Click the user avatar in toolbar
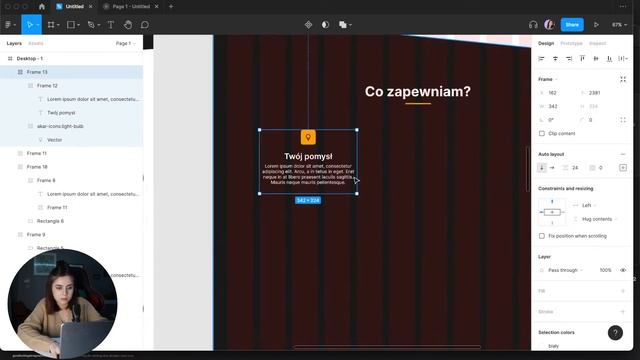This screenshot has width=640, height=360. point(549,24)
